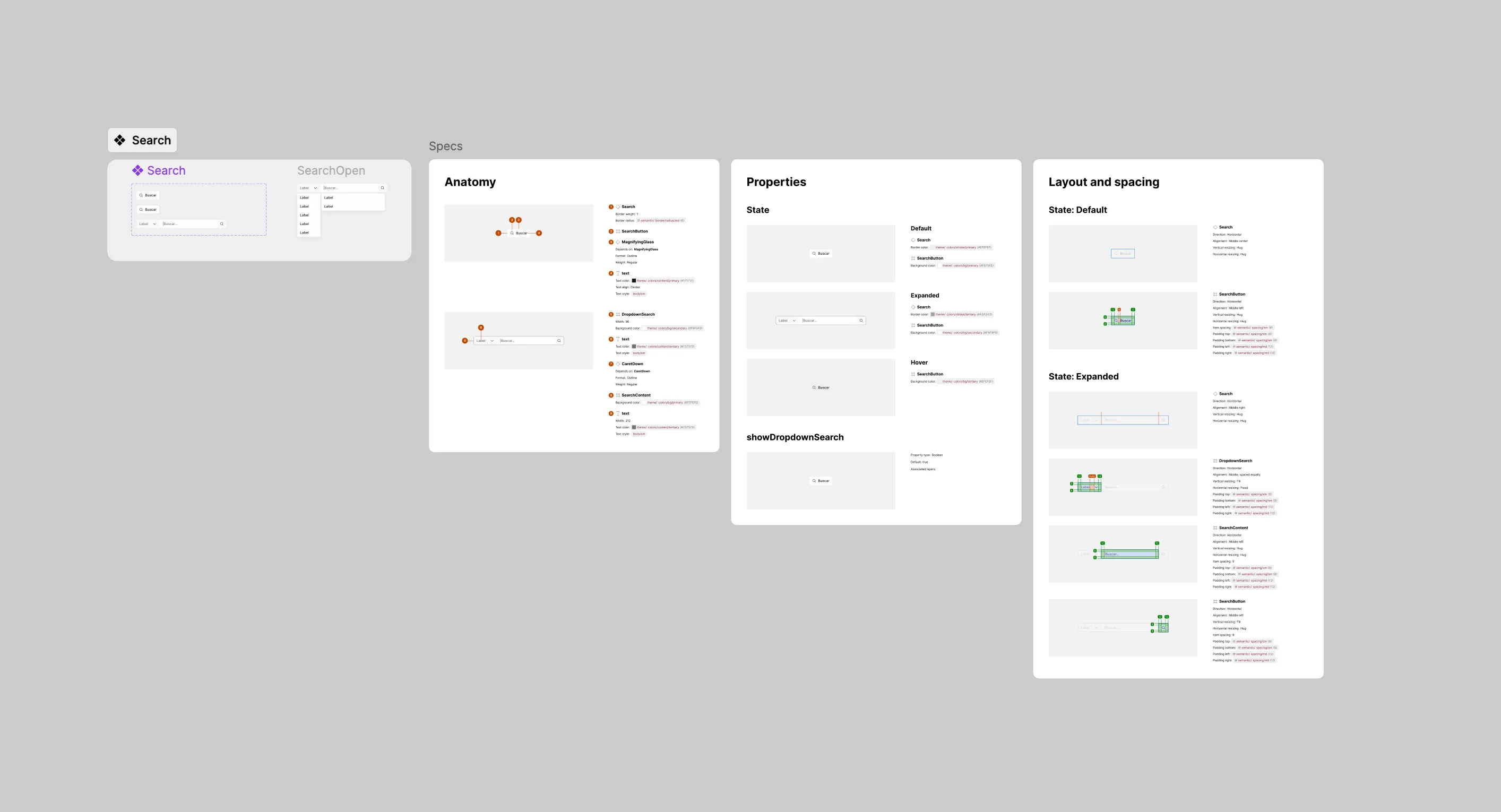The image size is (1501, 812).
Task: Click the Search title badge above the component frame
Action: (x=142, y=141)
